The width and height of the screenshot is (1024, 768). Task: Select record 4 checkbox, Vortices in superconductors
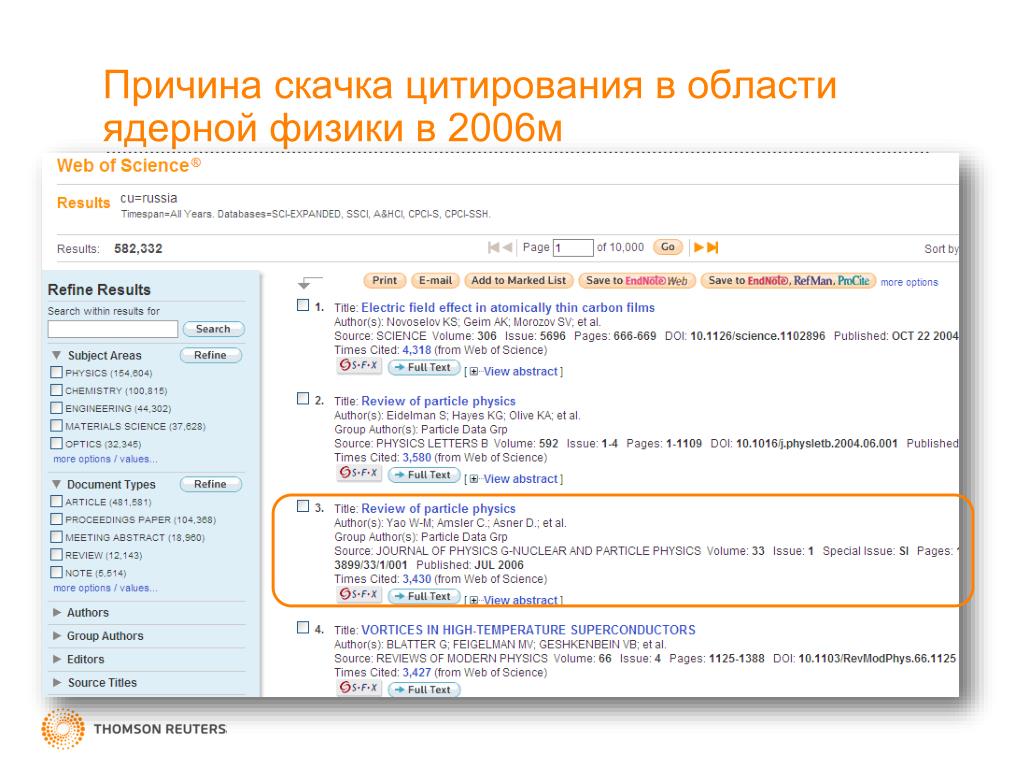click(x=303, y=628)
